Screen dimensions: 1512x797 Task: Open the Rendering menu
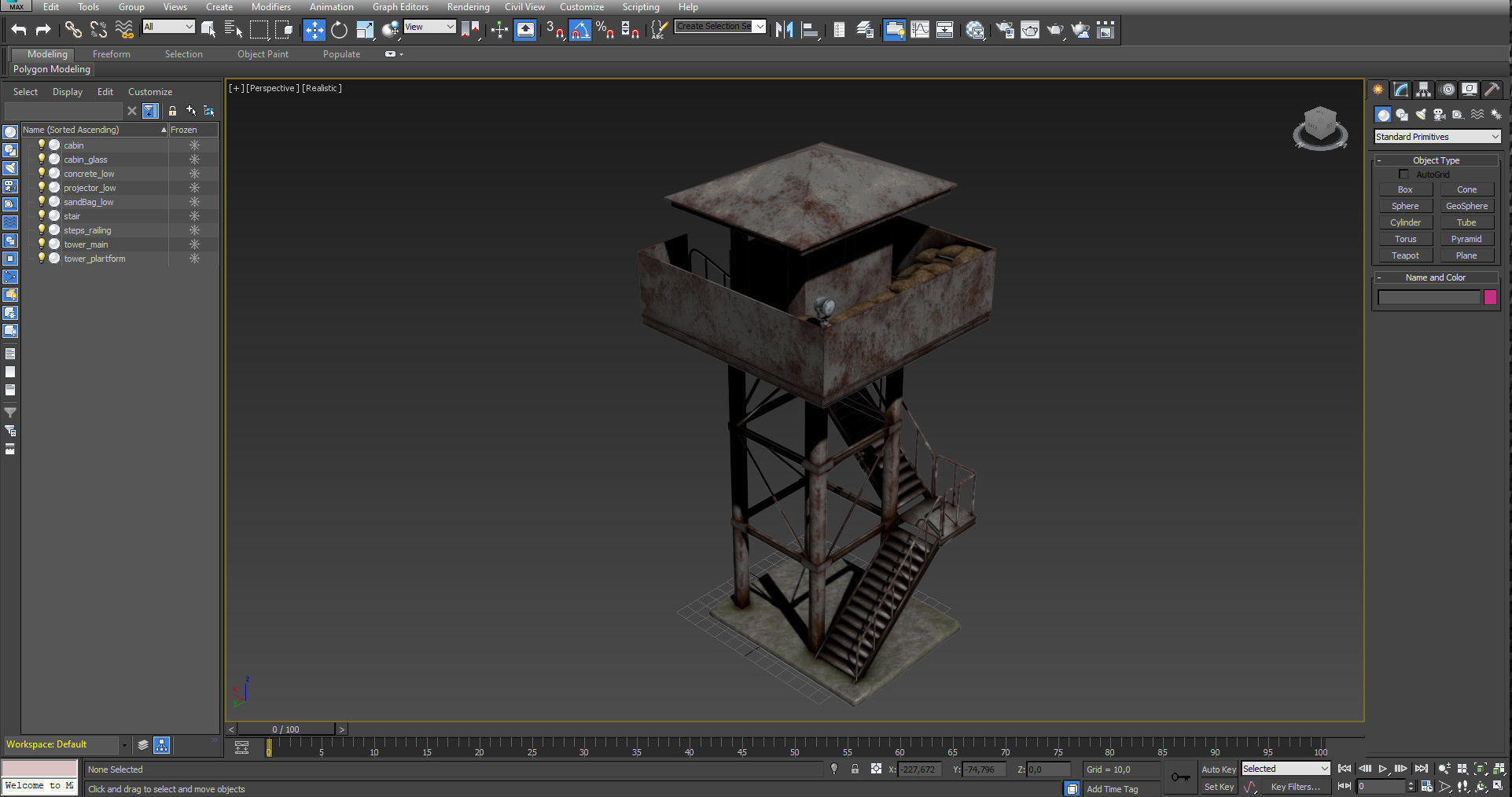click(468, 7)
